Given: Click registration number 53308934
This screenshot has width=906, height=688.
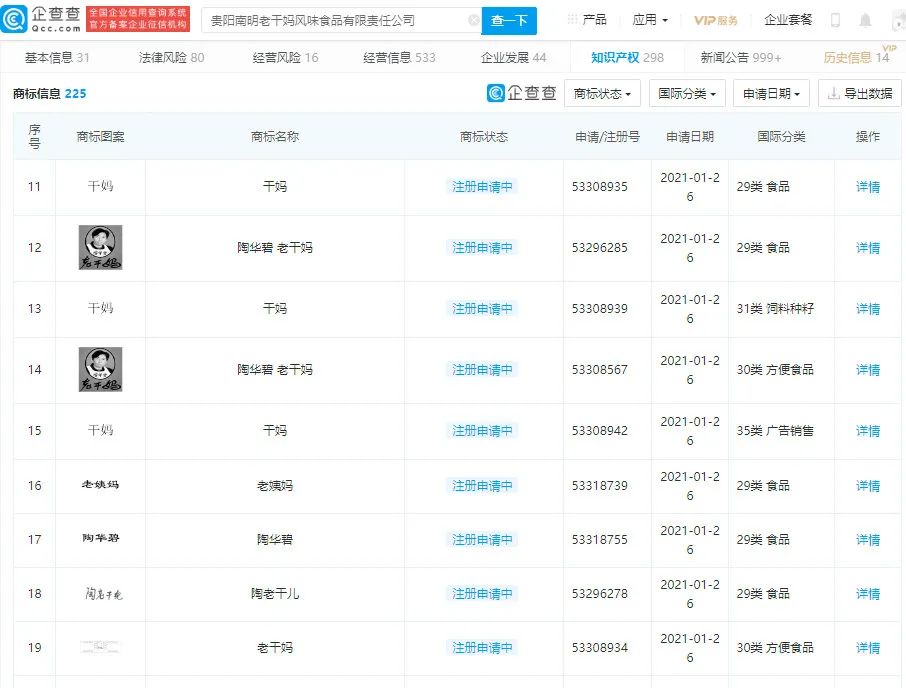Looking at the screenshot, I should [600, 648].
